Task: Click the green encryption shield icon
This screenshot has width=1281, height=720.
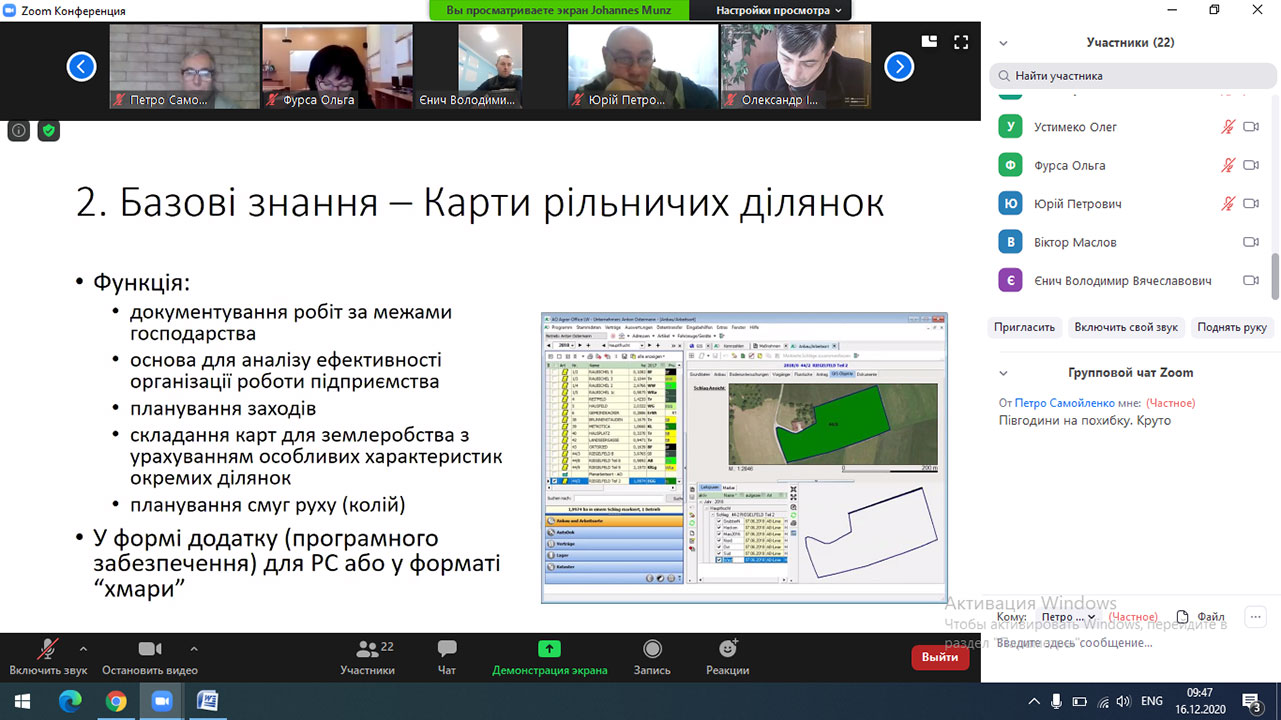Action: tap(49, 130)
